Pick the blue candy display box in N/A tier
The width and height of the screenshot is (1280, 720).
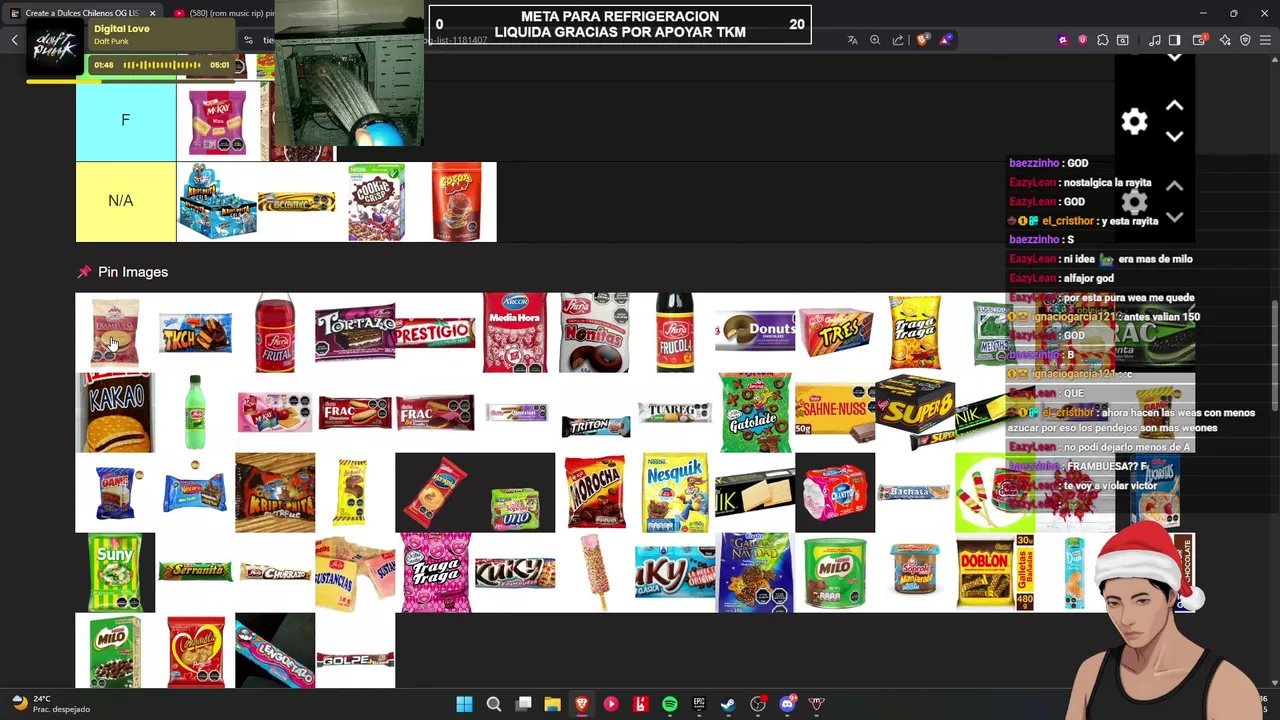click(x=216, y=202)
